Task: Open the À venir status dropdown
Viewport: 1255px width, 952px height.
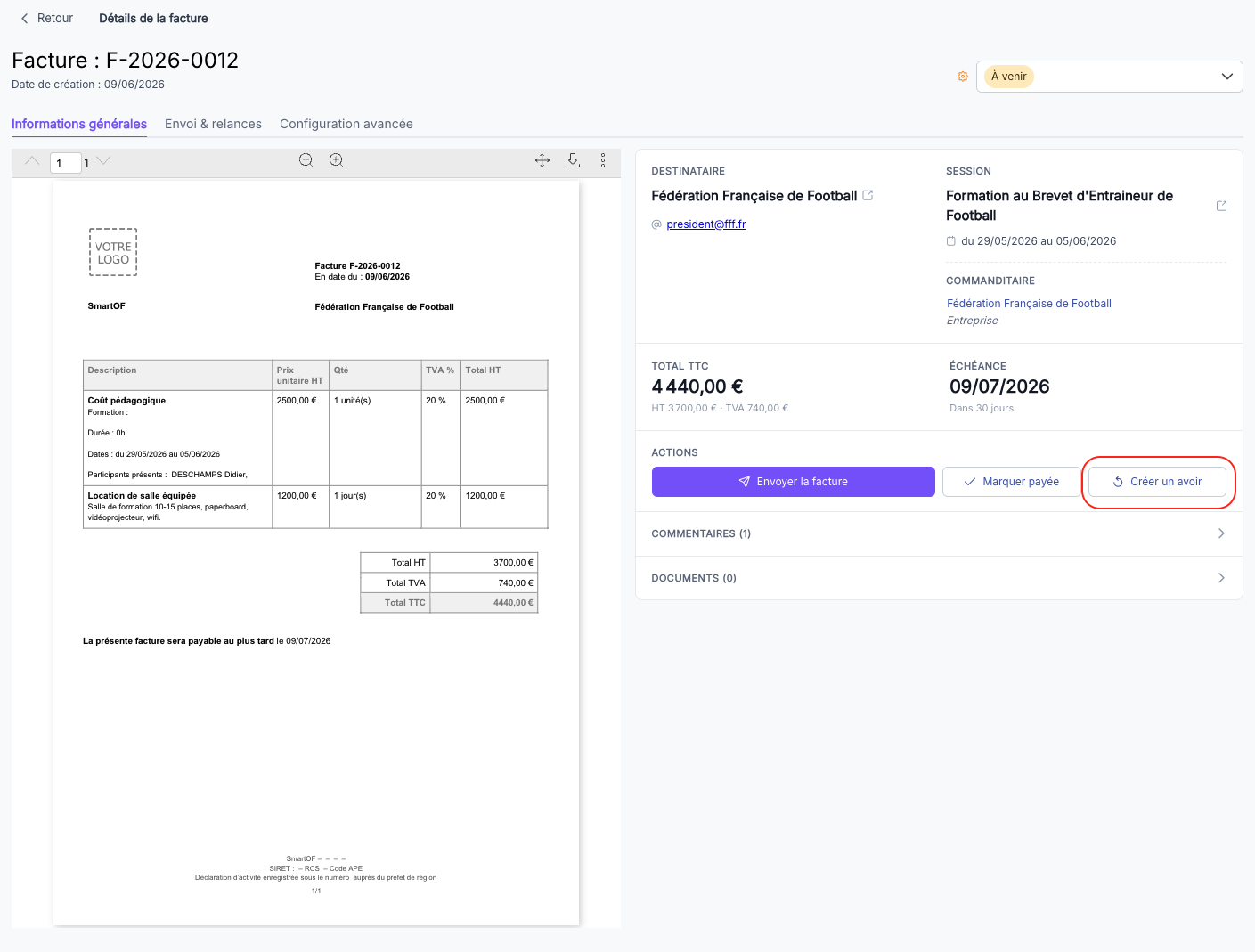Action: [1109, 77]
